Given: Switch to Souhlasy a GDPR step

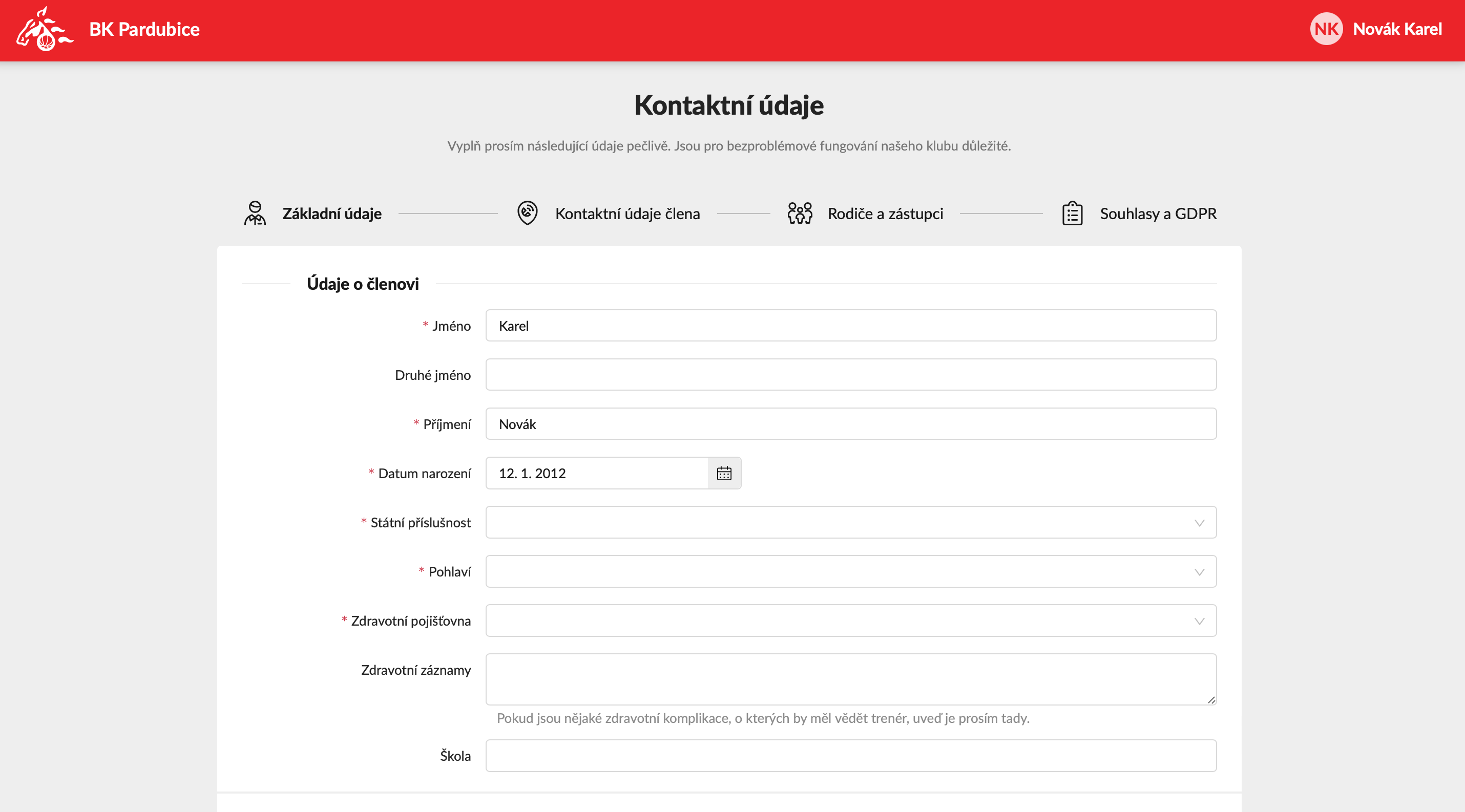Looking at the screenshot, I should click(x=1158, y=213).
